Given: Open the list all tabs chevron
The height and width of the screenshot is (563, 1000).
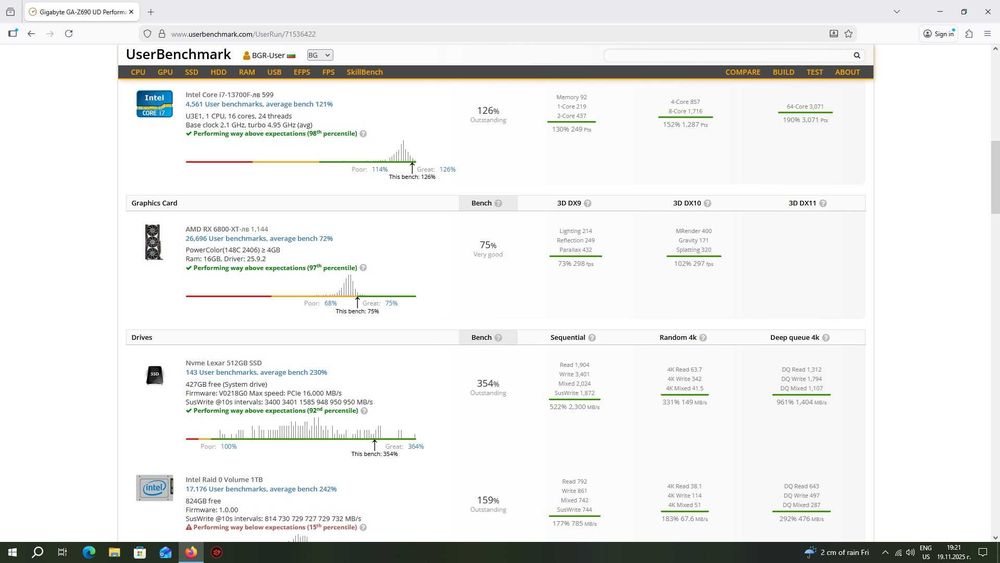Looking at the screenshot, I should point(897,11).
